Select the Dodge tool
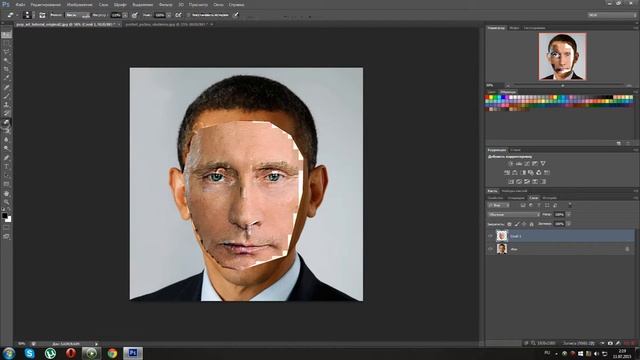 click(x=7, y=148)
